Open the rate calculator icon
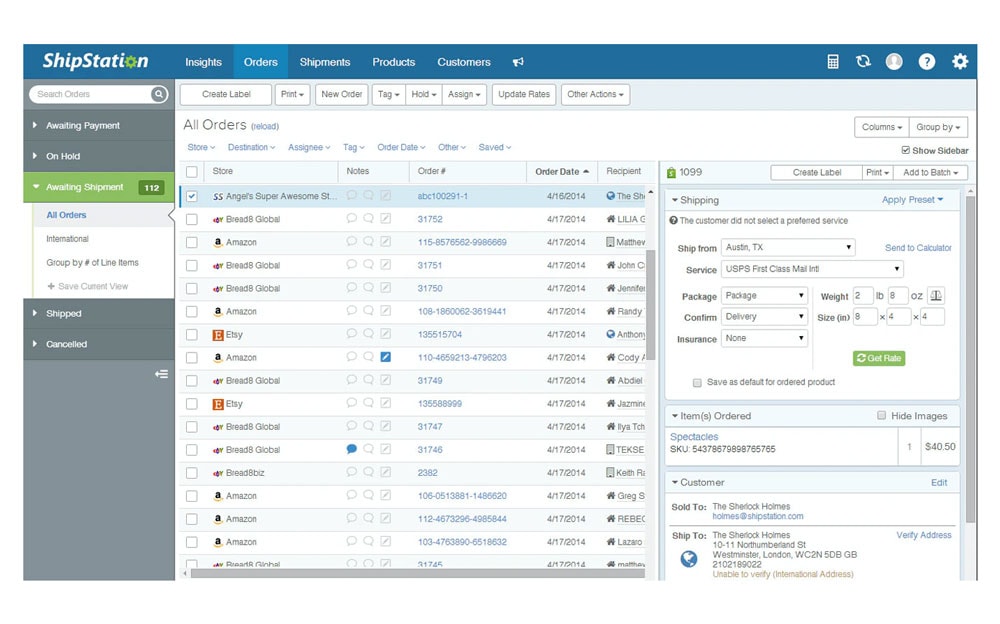Image resolution: width=1000 pixels, height=624 pixels. 832,62
